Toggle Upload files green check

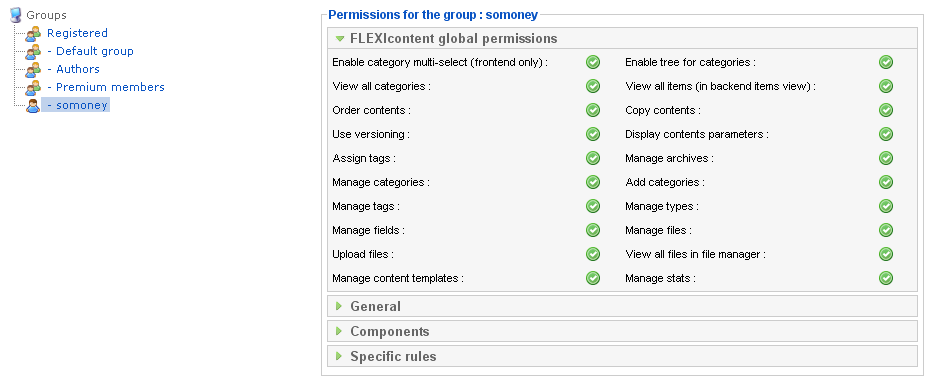coord(593,254)
